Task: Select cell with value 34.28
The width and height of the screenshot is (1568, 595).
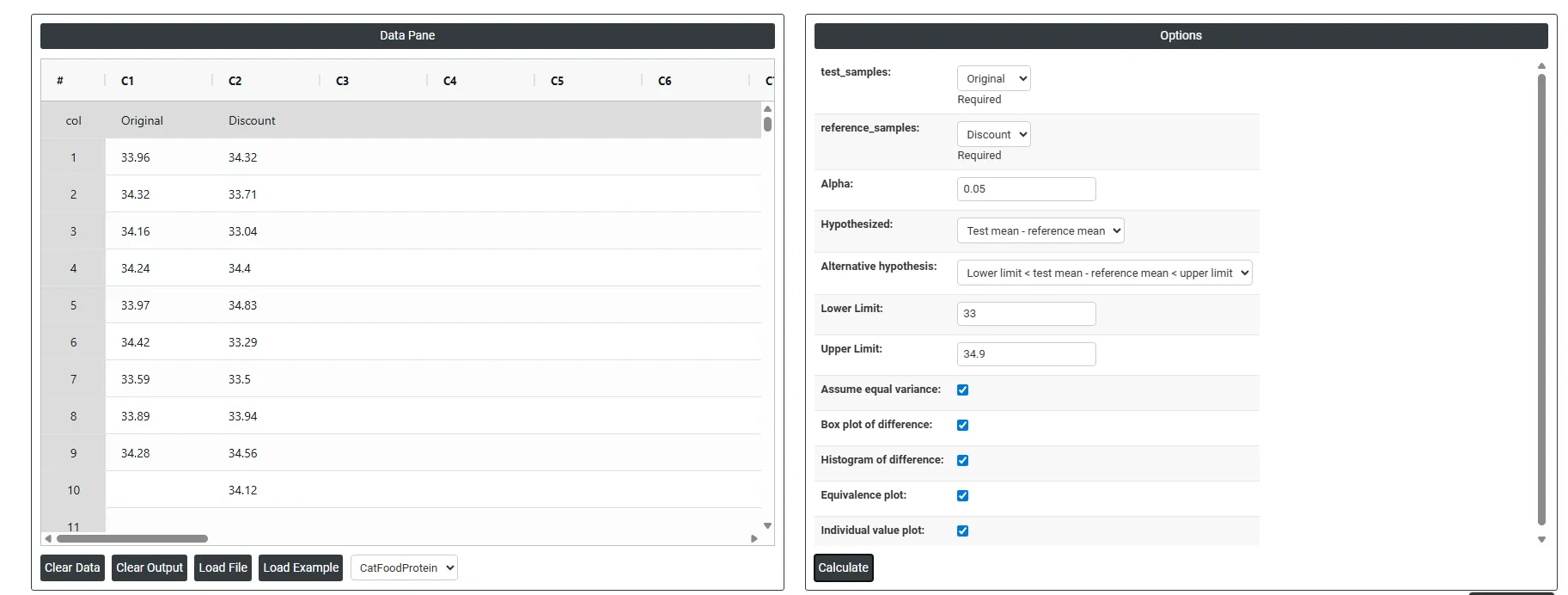Action: [x=159, y=453]
